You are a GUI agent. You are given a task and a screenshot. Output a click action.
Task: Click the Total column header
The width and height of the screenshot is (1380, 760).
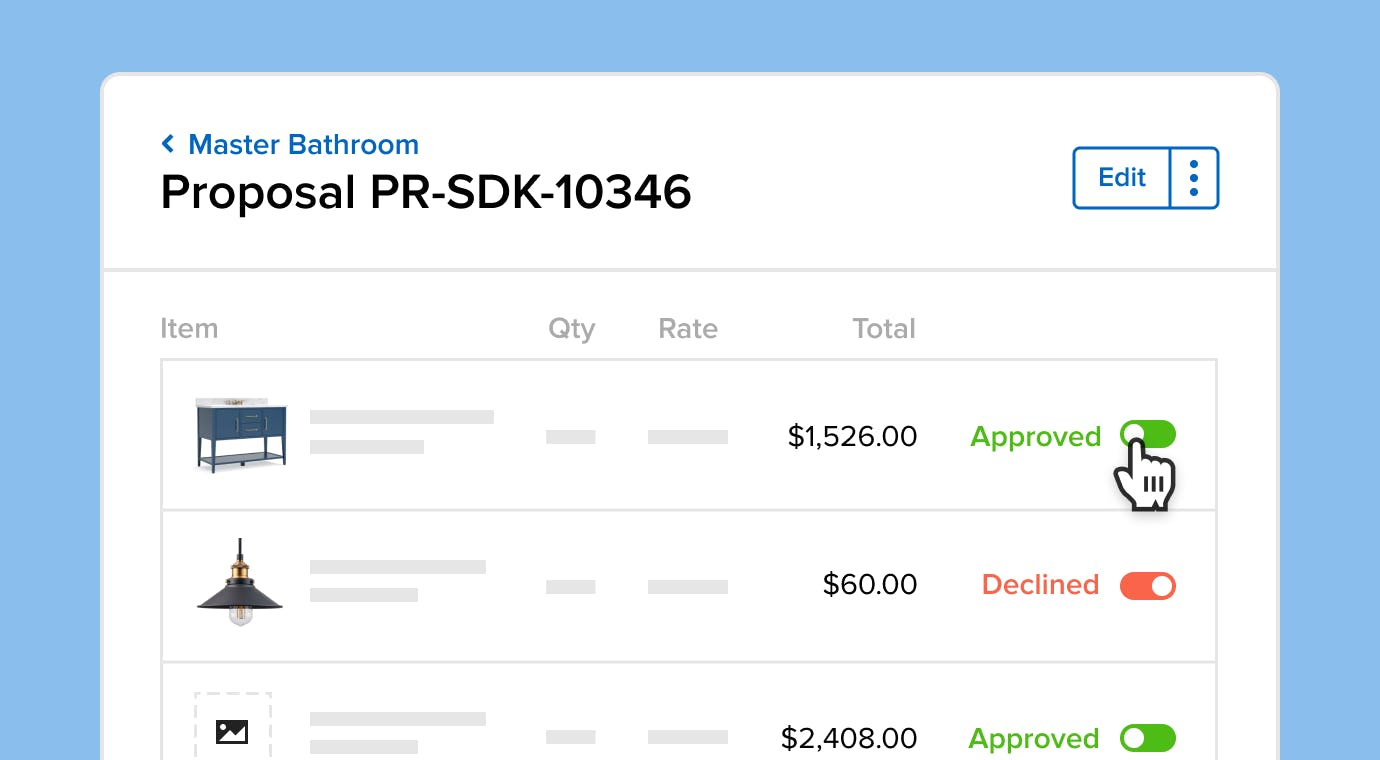click(x=883, y=329)
